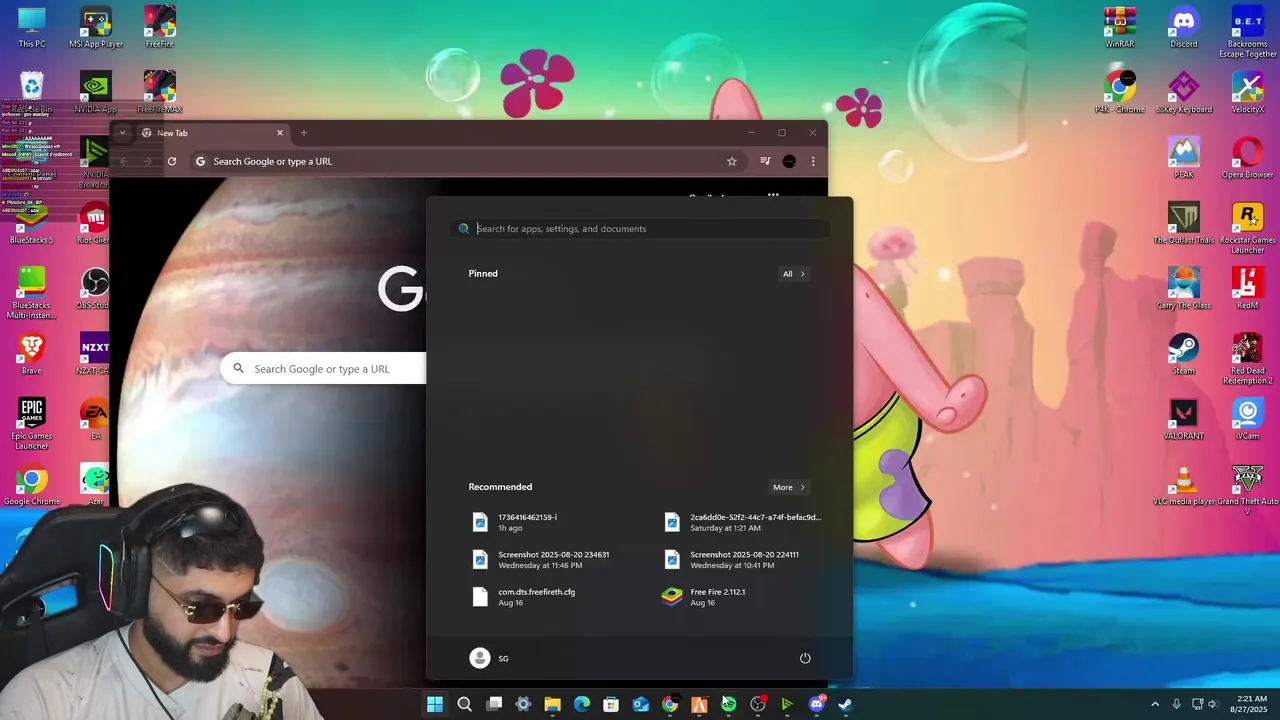Show hidden system tray icons chevron
This screenshot has width=1280, height=720.
pos(1155,704)
